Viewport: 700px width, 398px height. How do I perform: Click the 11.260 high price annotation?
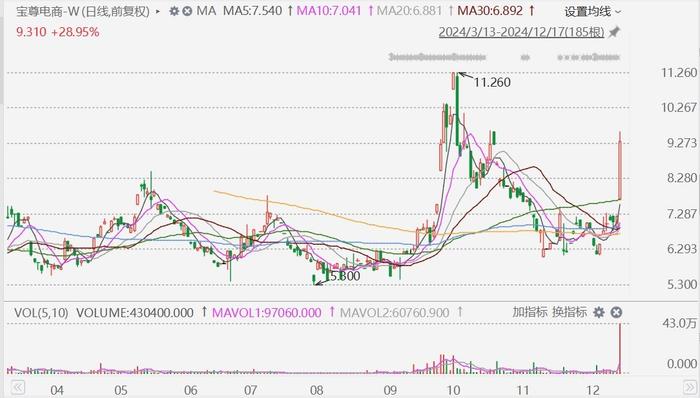(x=492, y=82)
